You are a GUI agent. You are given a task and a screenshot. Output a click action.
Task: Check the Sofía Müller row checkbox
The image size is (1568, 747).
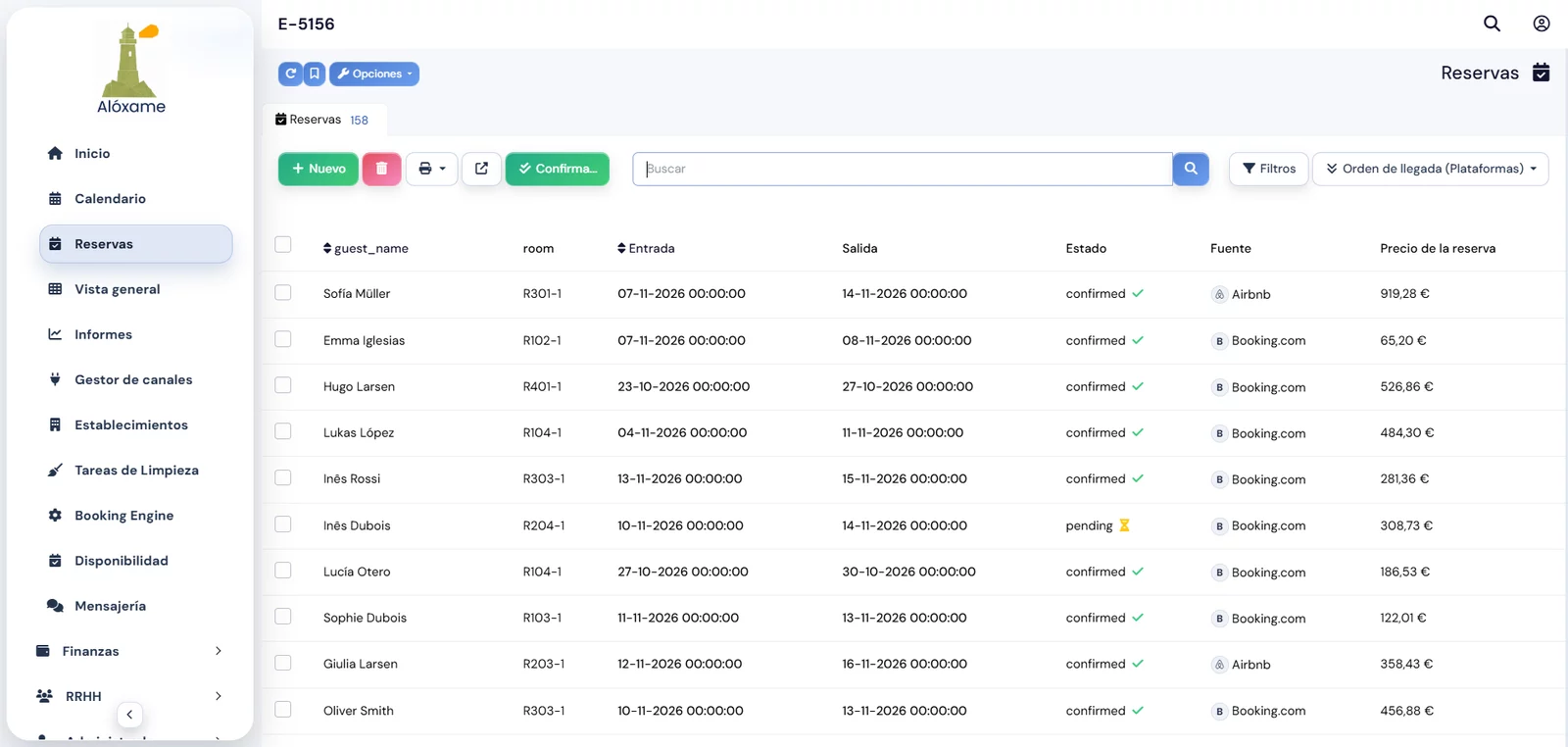283,293
